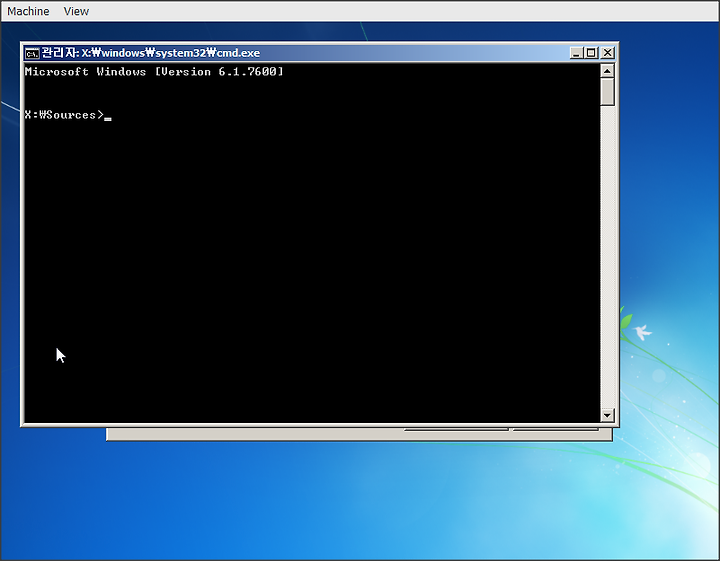
Task: Click the console vertical scrollbar thumb
Action: (x=607, y=92)
